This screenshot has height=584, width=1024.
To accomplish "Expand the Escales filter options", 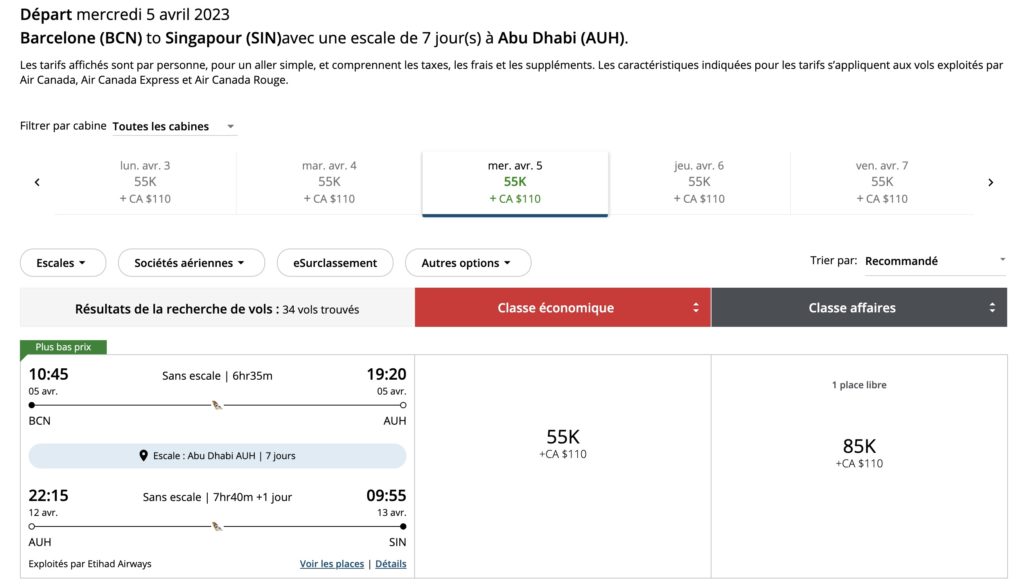I will [62, 262].
